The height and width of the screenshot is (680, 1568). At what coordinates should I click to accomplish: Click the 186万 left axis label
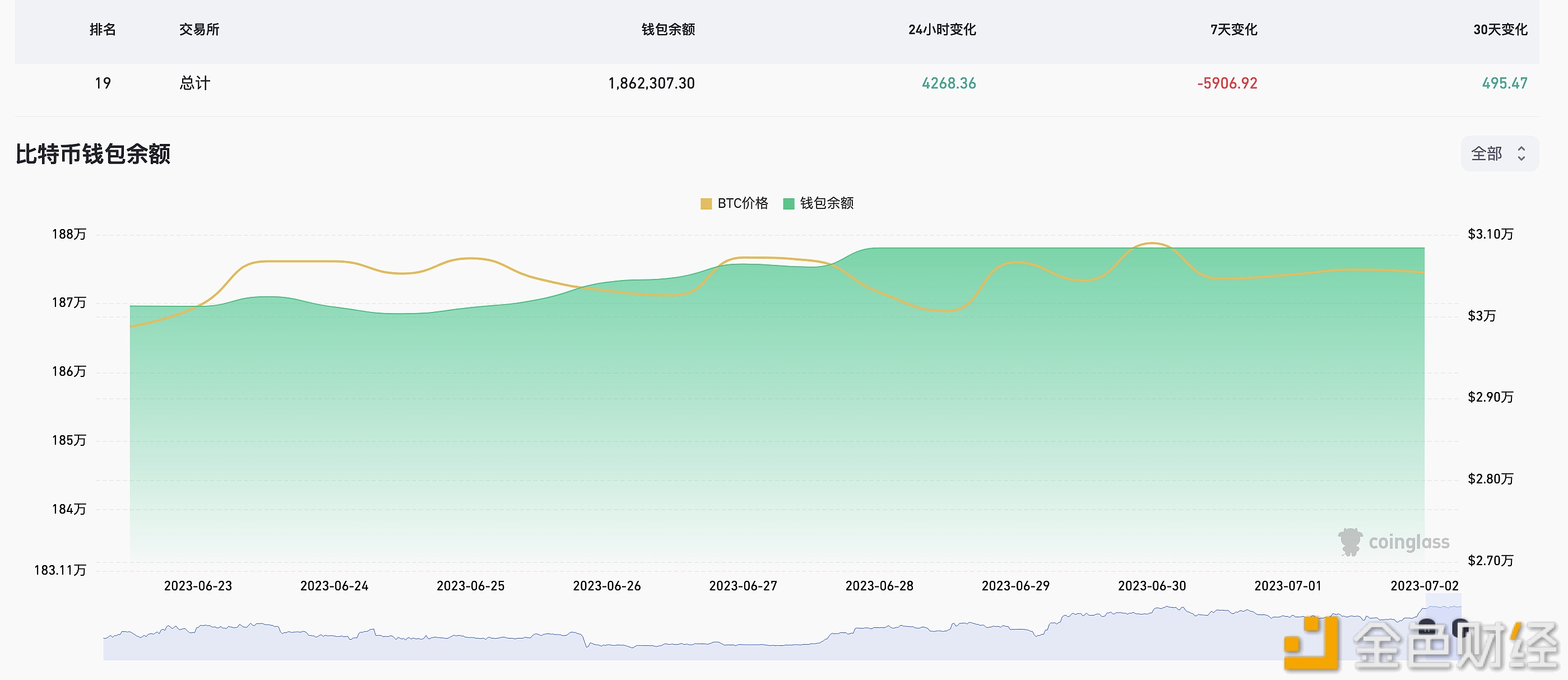[69, 371]
